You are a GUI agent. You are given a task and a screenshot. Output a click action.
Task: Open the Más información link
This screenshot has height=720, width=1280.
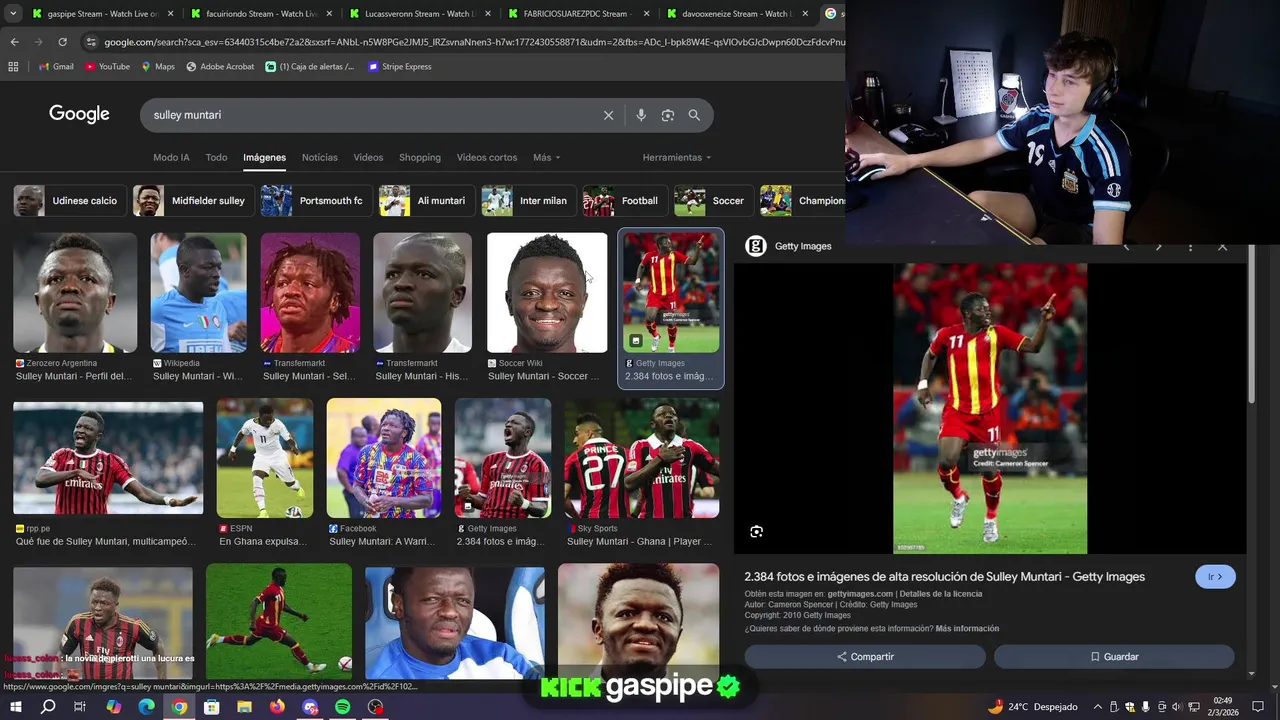click(x=967, y=629)
